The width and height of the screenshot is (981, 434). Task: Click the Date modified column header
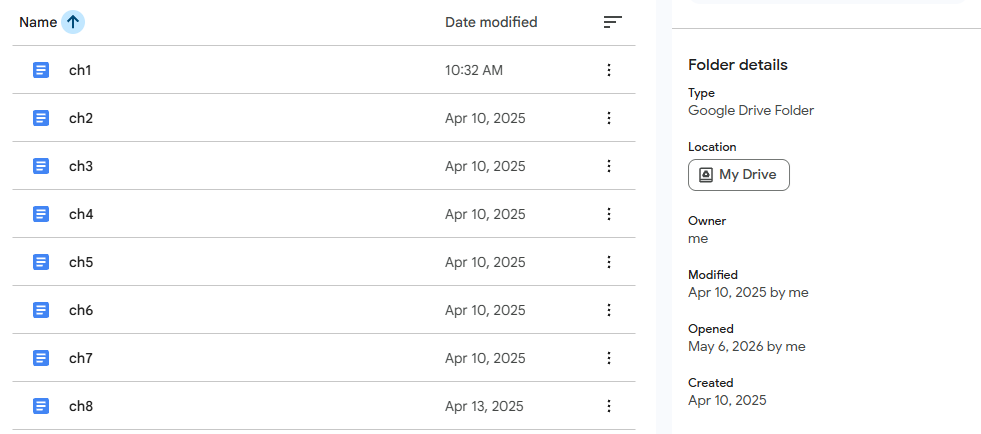coord(491,23)
